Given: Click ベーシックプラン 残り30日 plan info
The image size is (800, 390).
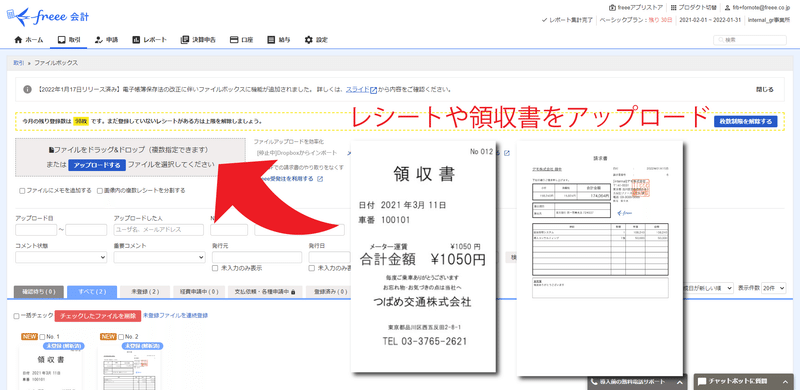Looking at the screenshot, I should [636, 20].
